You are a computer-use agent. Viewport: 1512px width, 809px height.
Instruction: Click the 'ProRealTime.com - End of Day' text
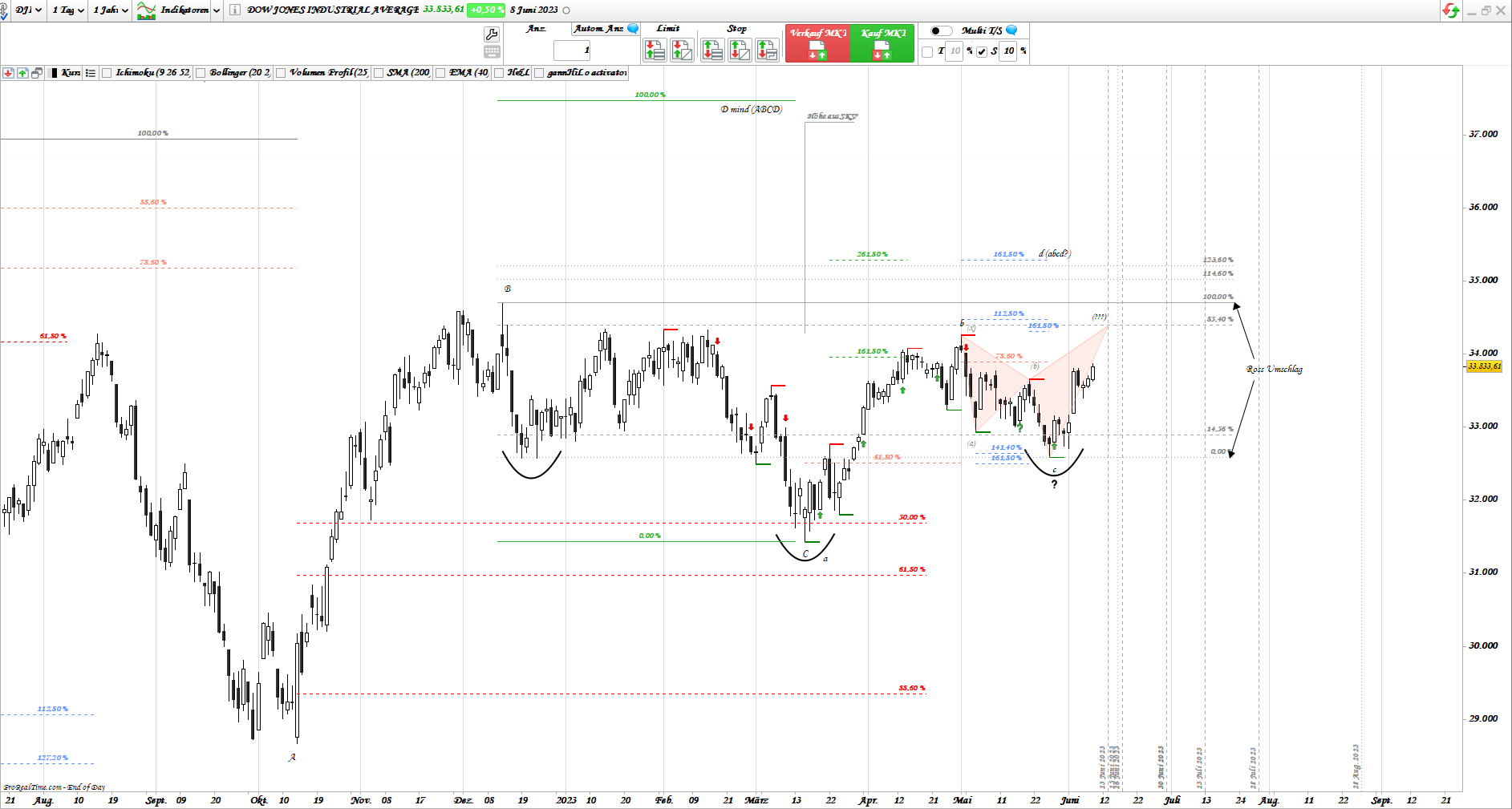click(x=55, y=787)
